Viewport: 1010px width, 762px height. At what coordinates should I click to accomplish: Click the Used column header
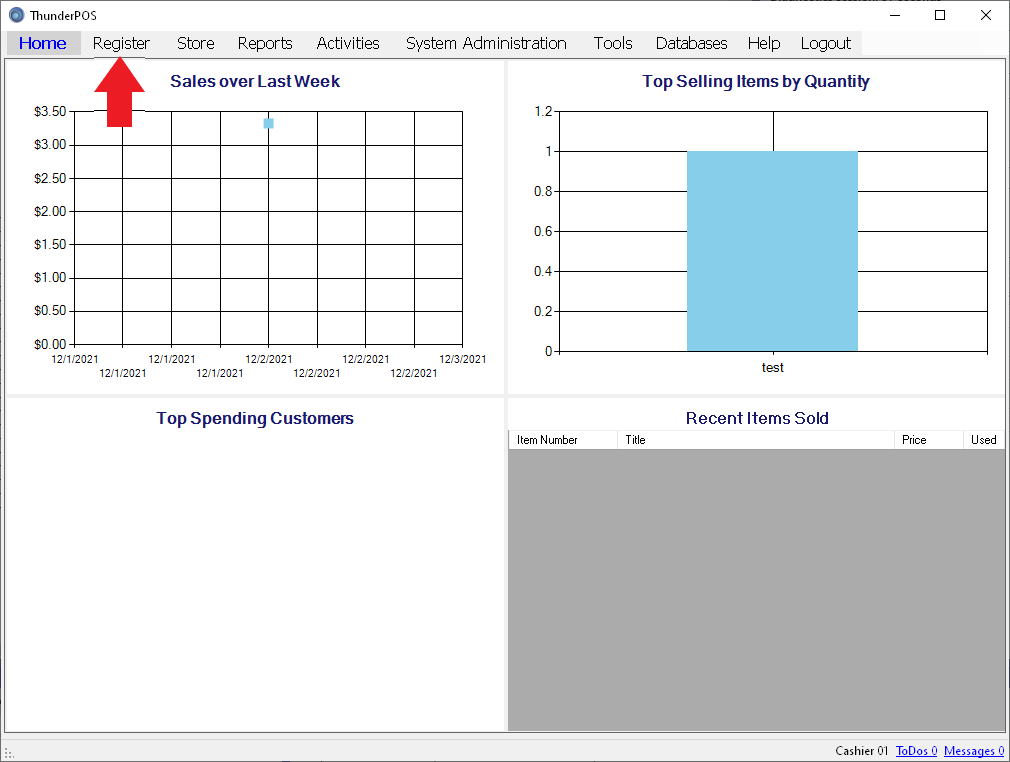(x=983, y=440)
